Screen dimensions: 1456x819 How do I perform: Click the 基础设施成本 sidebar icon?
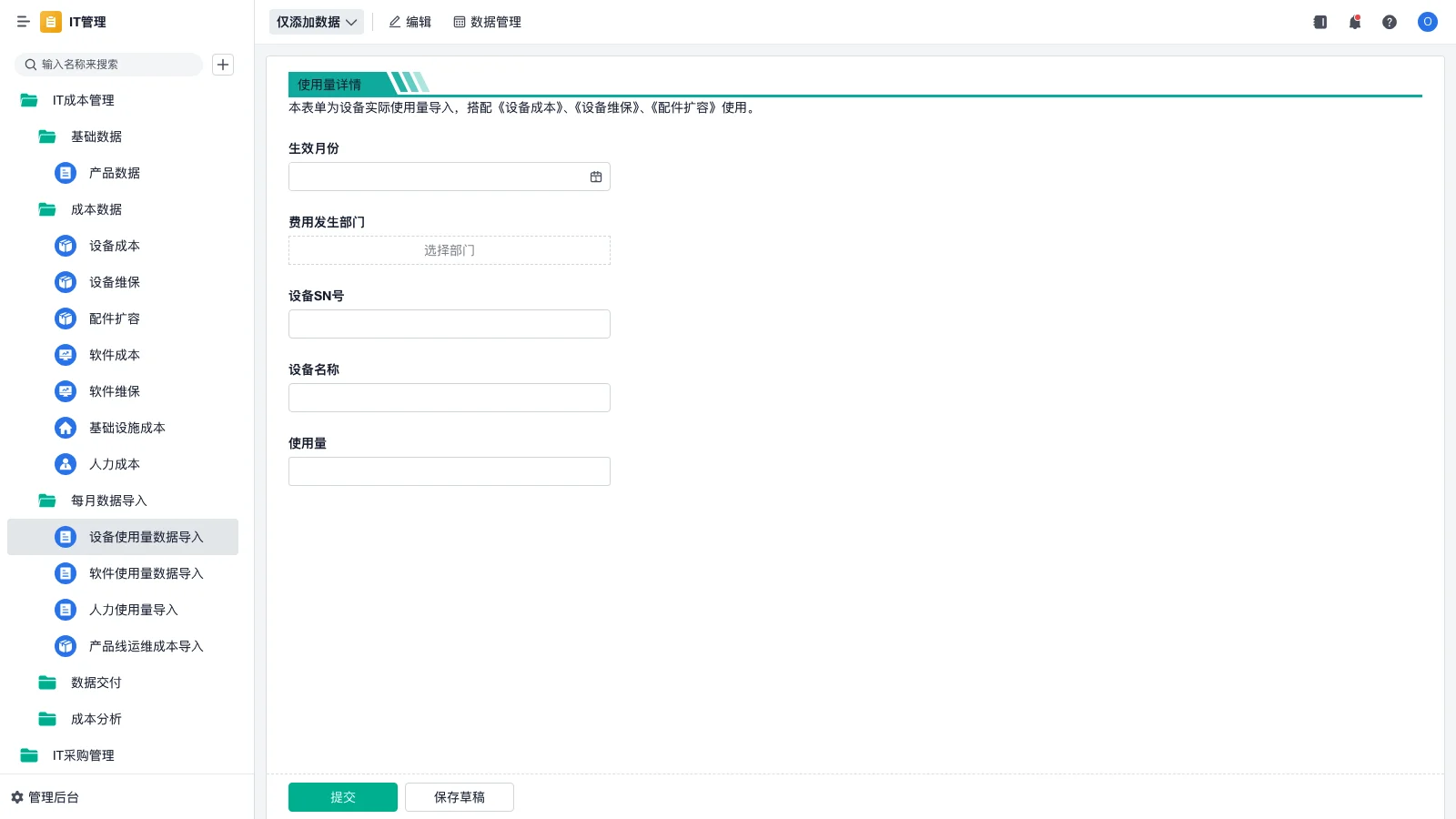[65, 428]
